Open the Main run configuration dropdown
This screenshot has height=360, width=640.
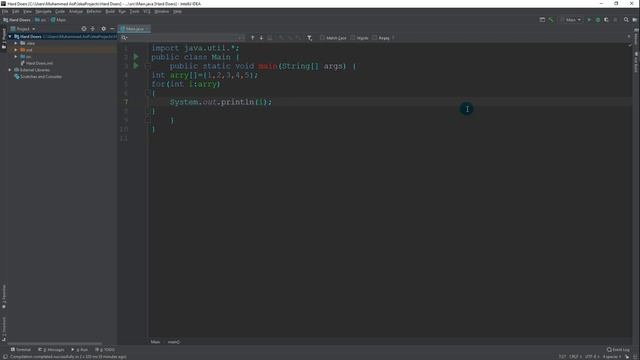pos(571,20)
